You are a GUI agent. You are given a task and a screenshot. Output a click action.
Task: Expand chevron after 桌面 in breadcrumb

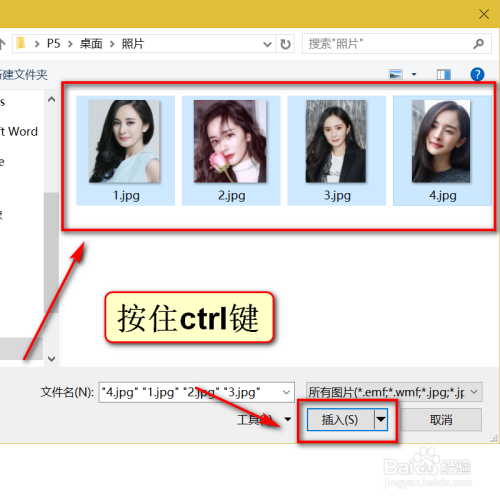[112, 44]
